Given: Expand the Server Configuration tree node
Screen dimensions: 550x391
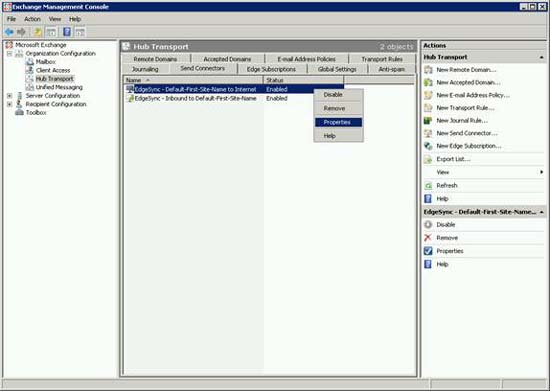Looking at the screenshot, I should point(9,96).
